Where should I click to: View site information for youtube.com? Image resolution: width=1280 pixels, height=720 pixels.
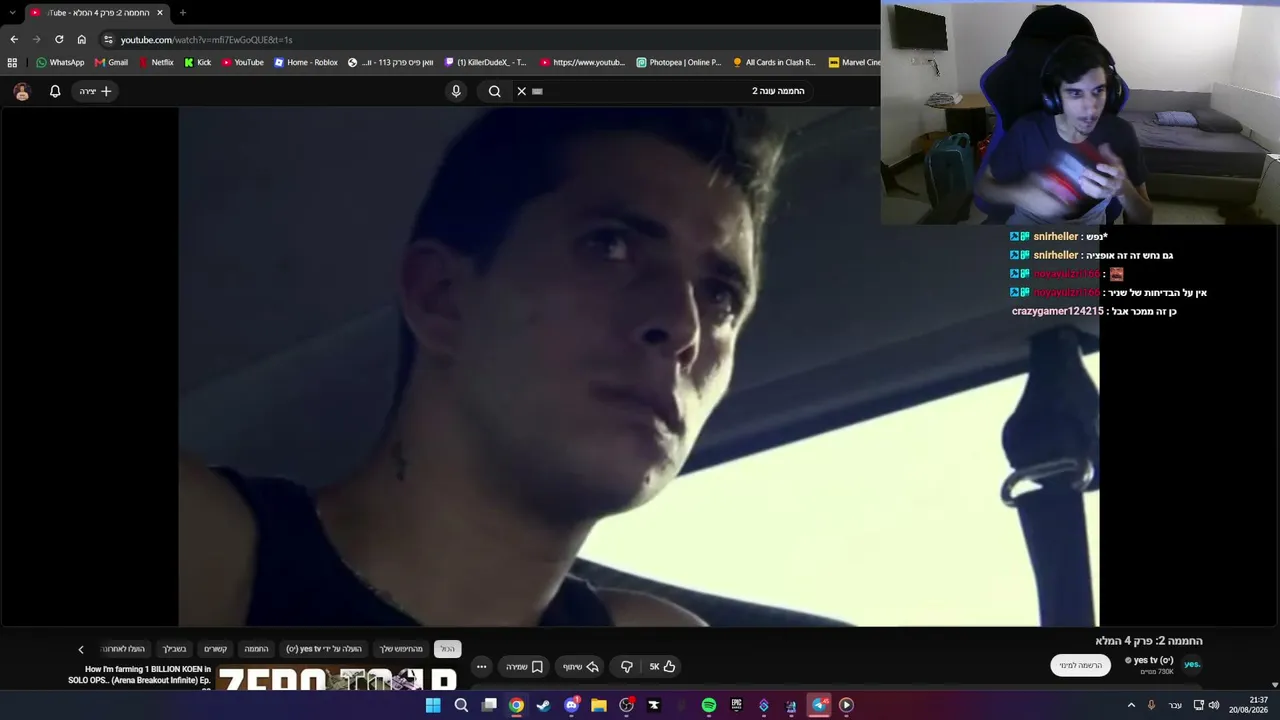click(x=108, y=39)
